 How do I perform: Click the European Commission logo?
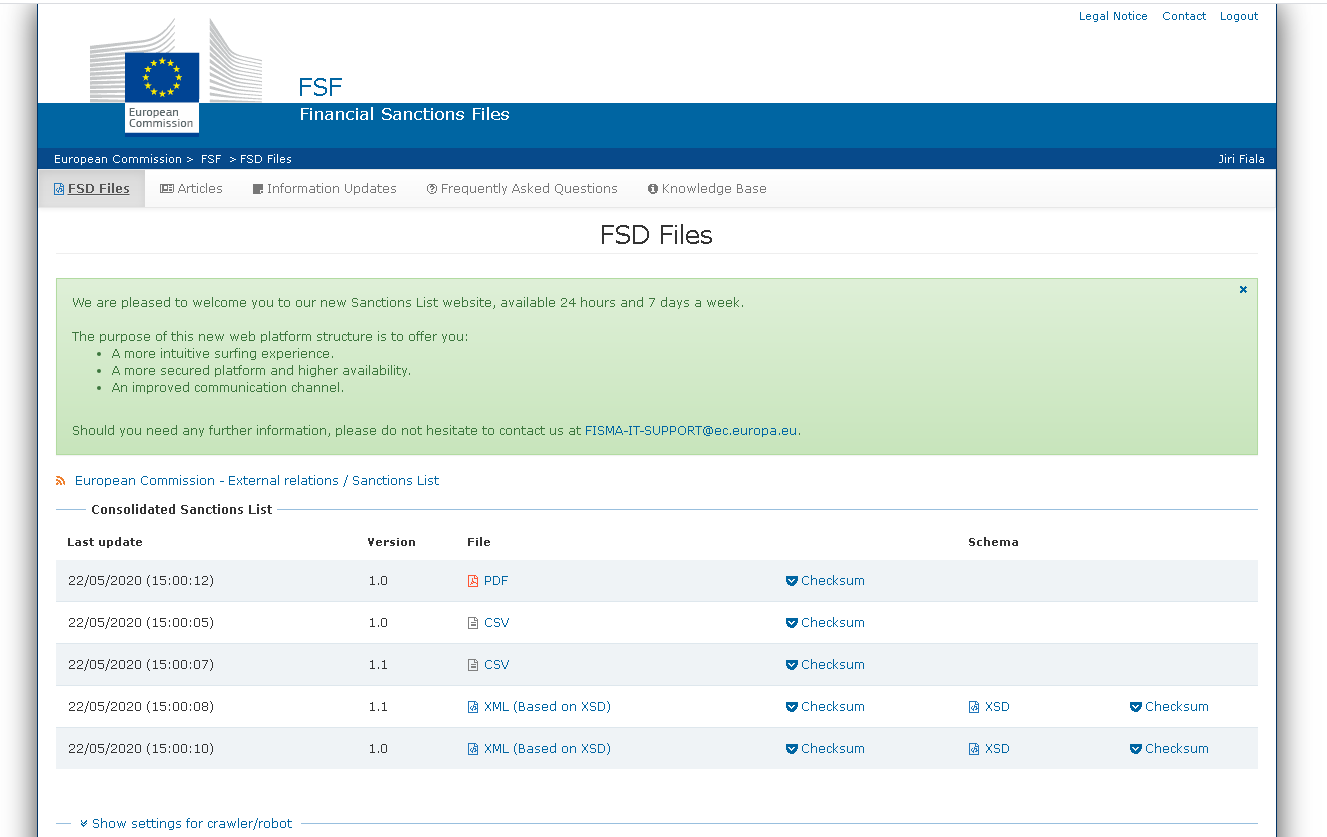[x=162, y=93]
